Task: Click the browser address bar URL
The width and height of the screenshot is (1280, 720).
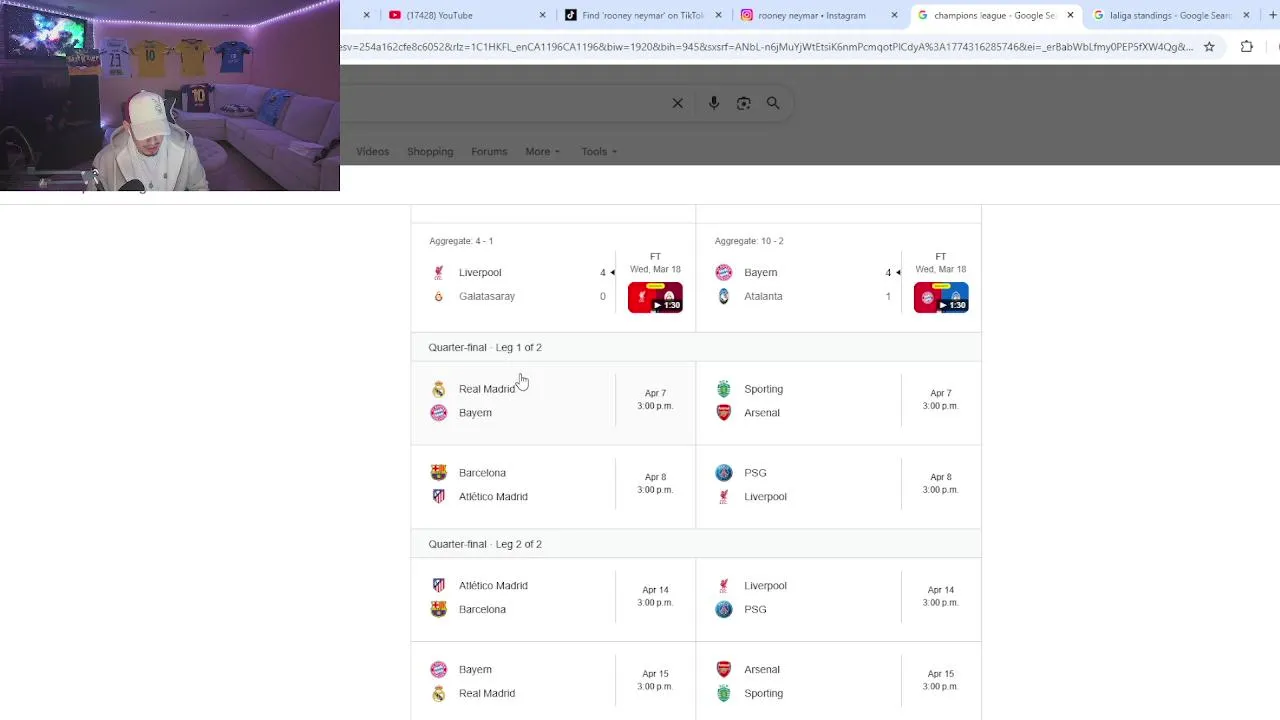Action: (x=766, y=46)
